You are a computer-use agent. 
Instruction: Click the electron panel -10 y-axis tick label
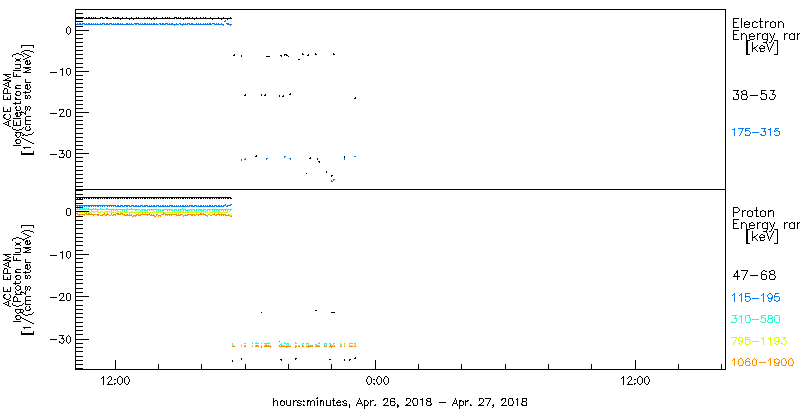(x=61, y=71)
